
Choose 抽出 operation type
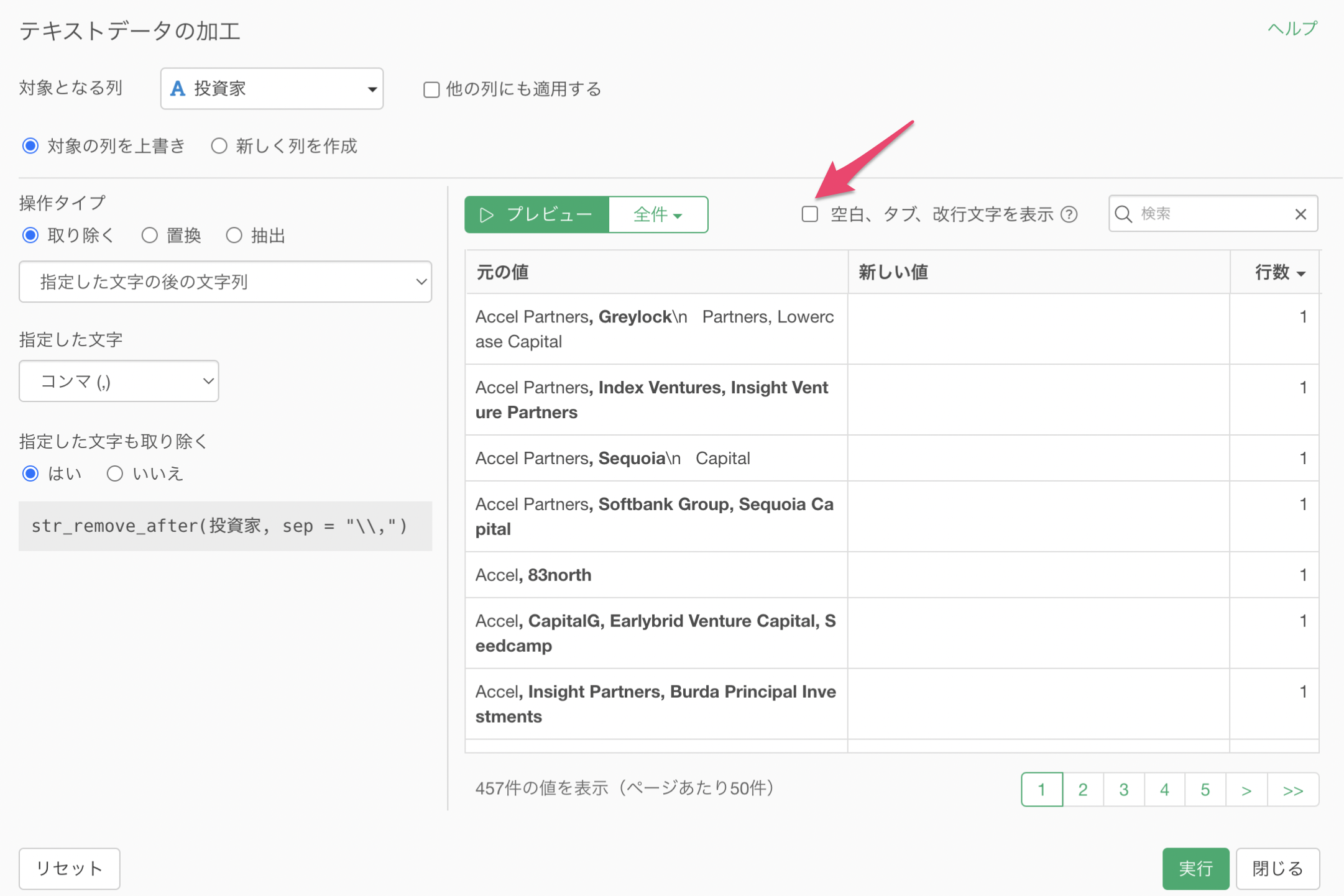pos(234,235)
